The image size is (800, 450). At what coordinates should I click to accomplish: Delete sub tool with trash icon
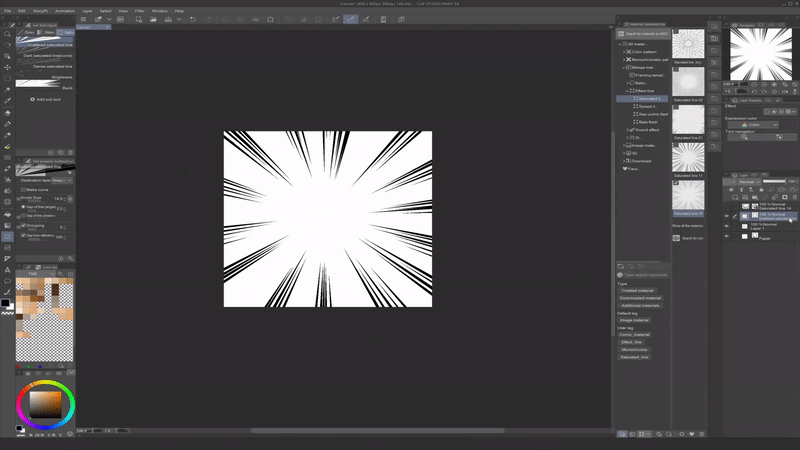[70, 153]
